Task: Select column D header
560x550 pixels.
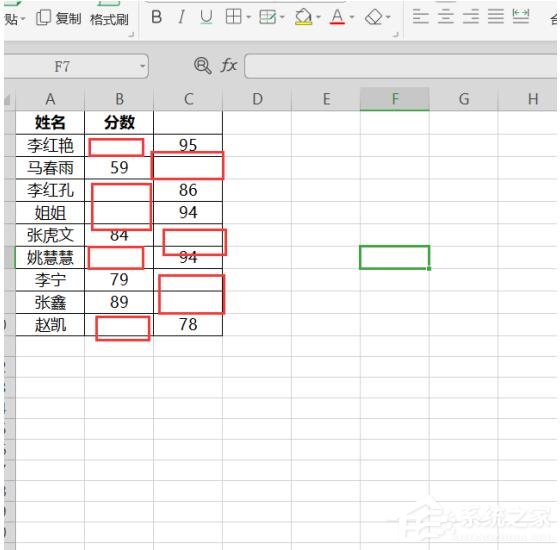Action: point(257,99)
